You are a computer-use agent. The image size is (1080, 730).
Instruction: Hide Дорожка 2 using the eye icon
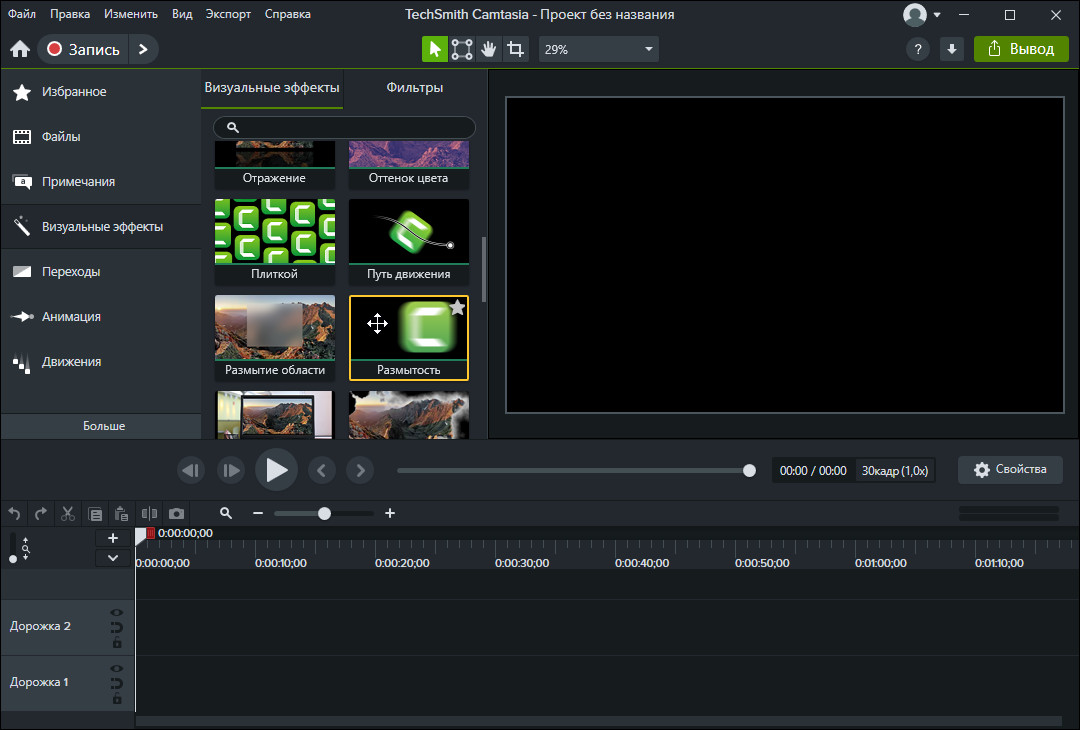click(117, 612)
